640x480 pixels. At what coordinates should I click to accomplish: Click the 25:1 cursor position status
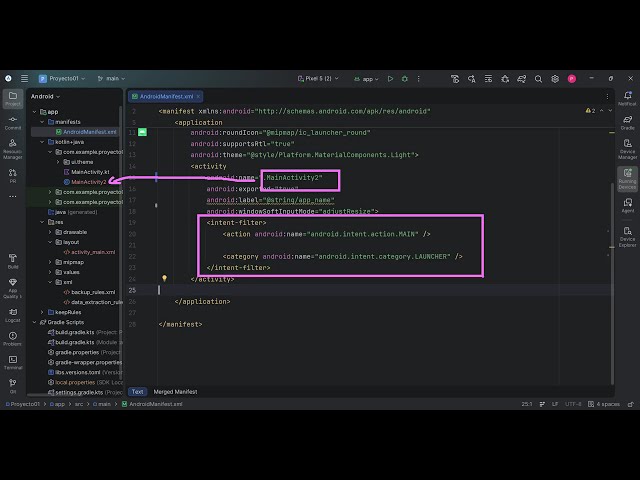[527, 404]
